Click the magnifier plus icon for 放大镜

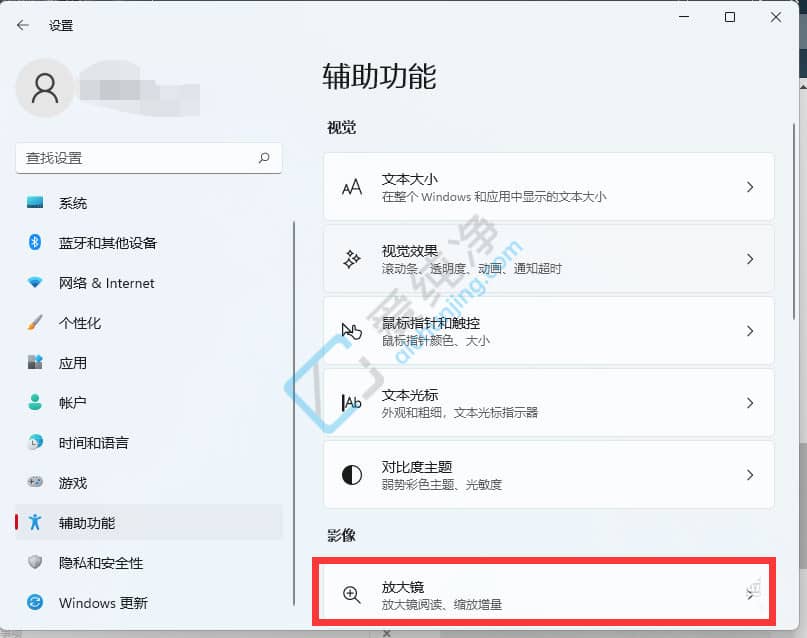pyautogui.click(x=352, y=595)
